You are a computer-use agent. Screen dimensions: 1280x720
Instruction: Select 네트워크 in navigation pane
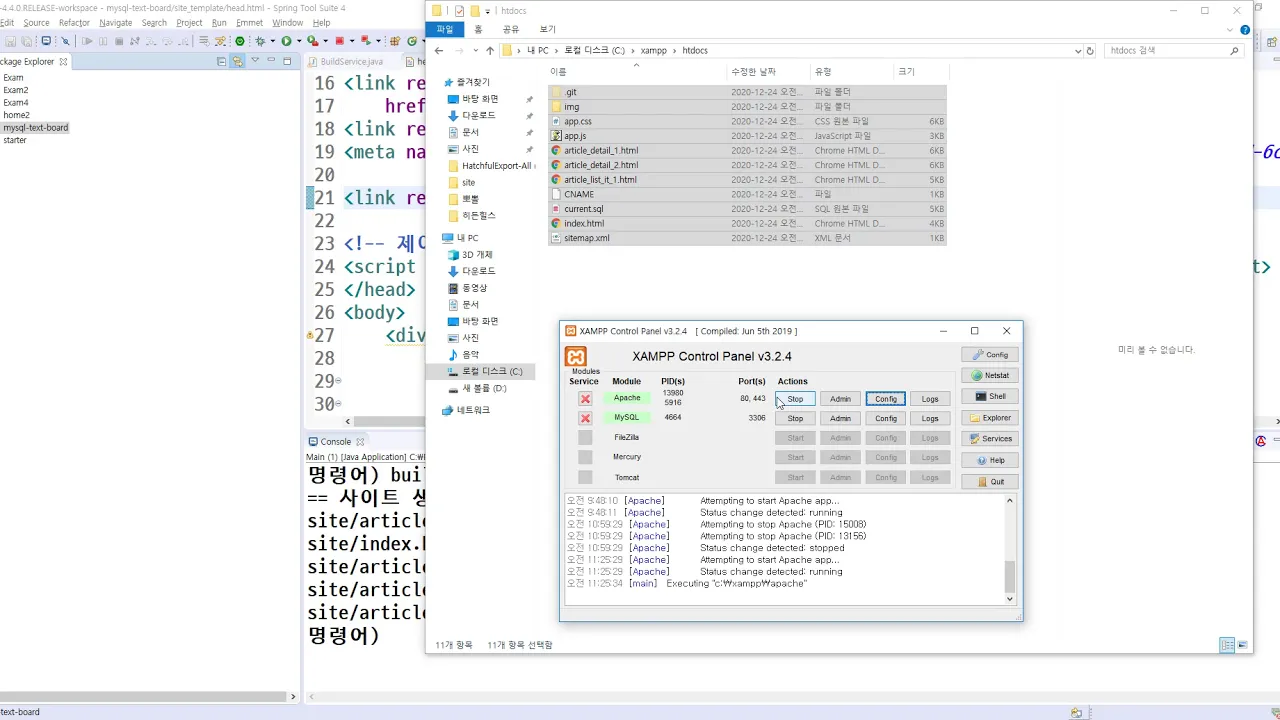coord(473,410)
